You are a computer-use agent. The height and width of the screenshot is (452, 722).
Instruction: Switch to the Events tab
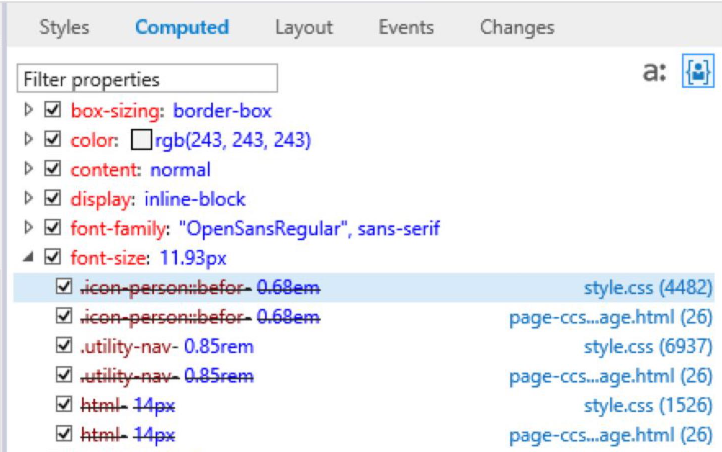(x=406, y=27)
